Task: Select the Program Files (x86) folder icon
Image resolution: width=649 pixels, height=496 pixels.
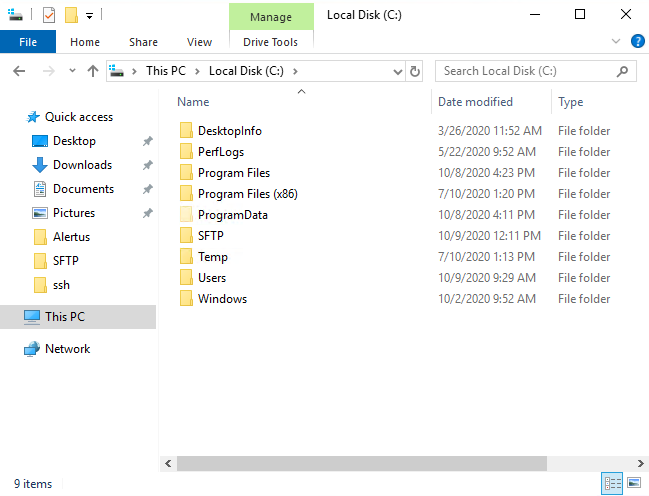Action: (x=186, y=193)
